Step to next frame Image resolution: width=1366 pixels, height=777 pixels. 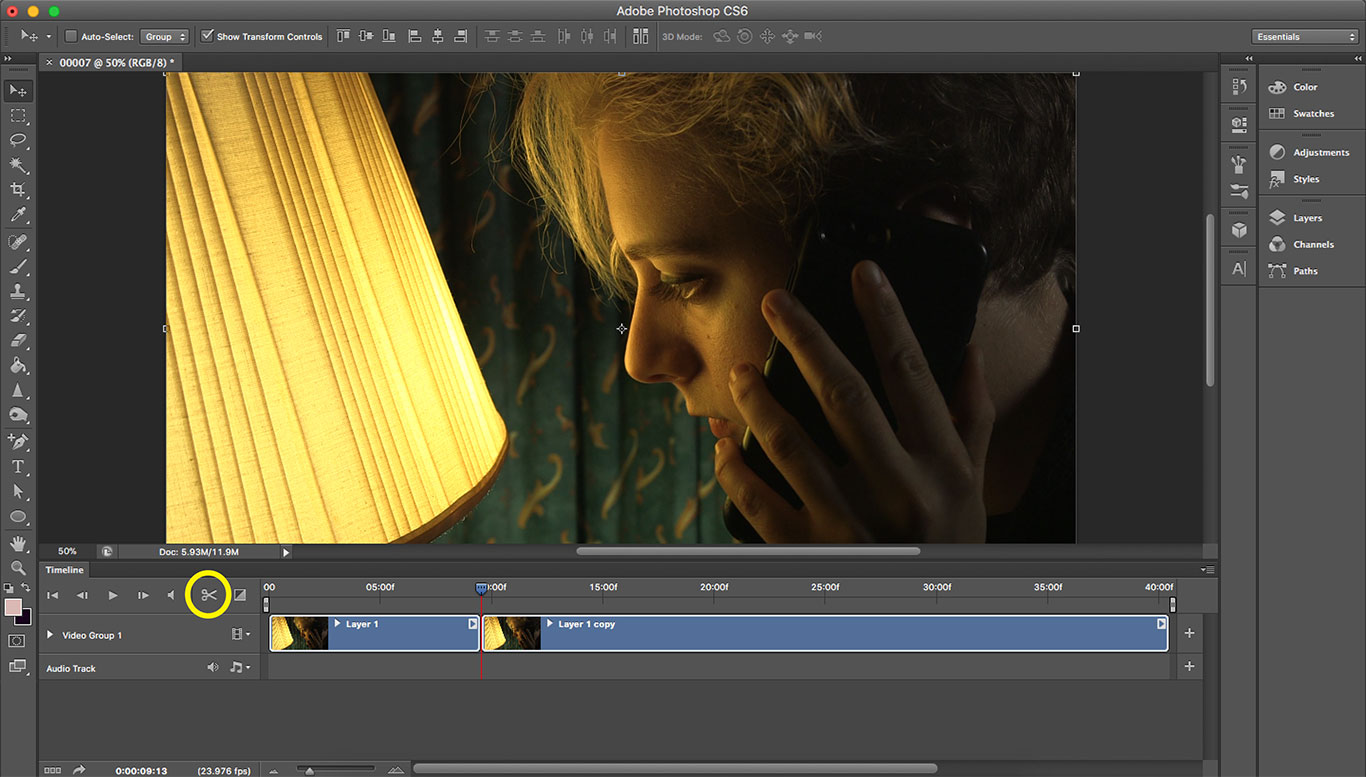click(x=143, y=595)
